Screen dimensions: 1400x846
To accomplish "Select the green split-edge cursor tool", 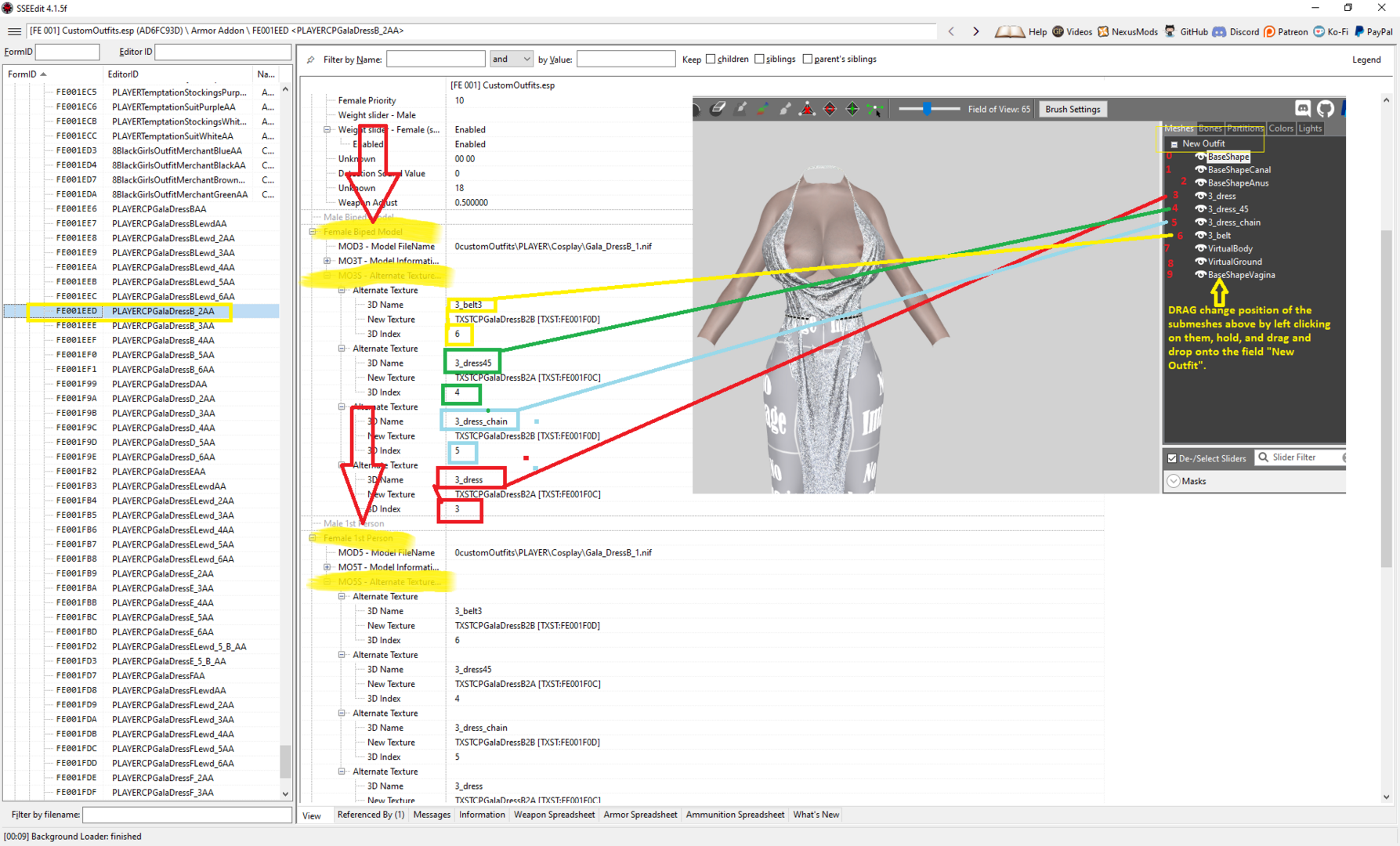I will pyautogui.click(x=875, y=109).
